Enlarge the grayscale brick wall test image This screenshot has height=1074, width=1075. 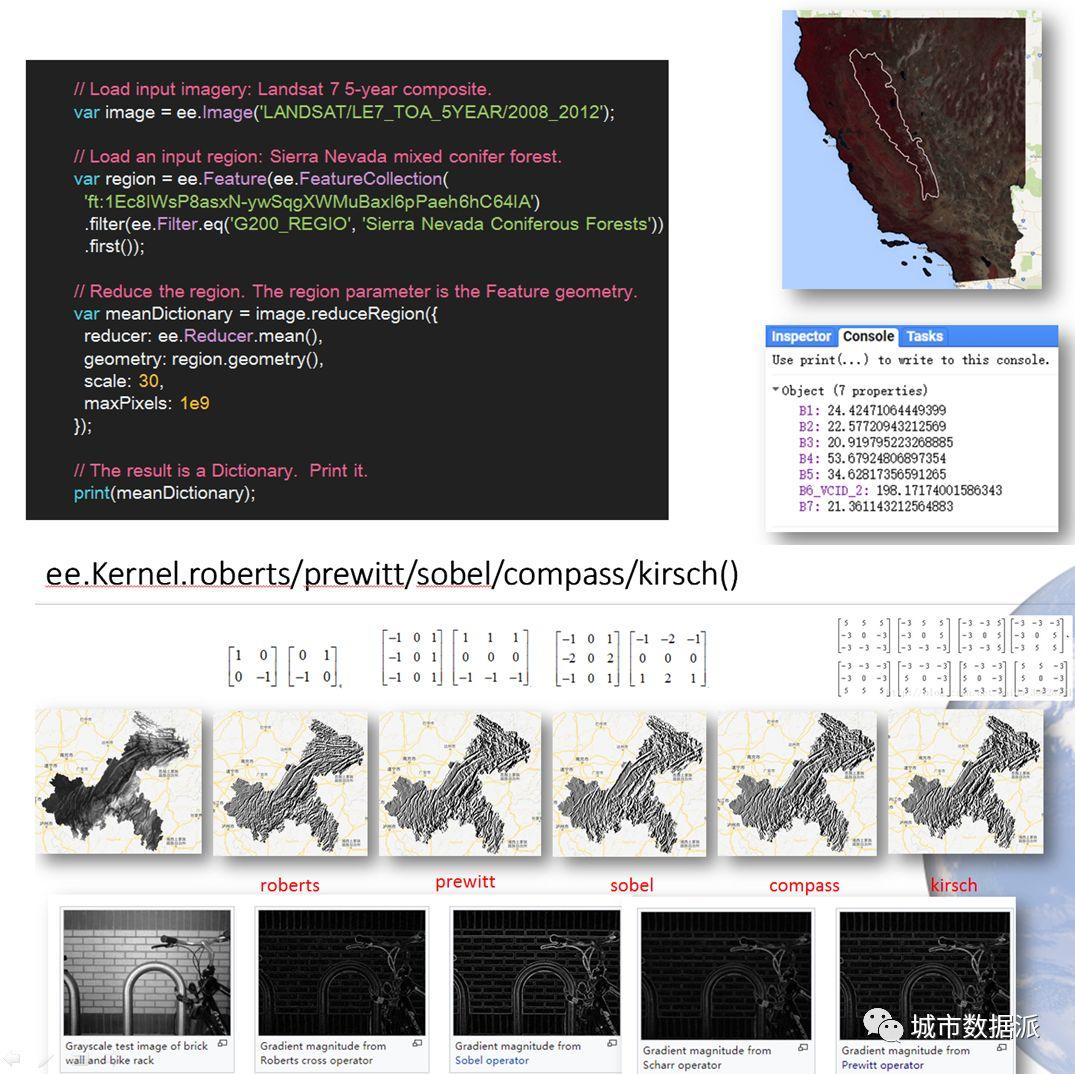tap(222, 1043)
